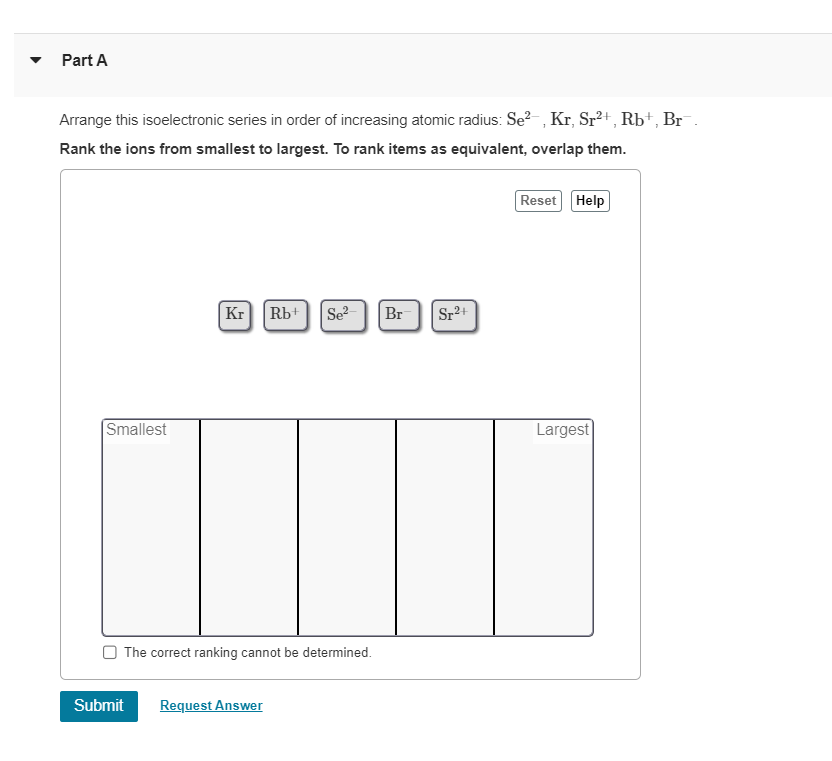Open the Request Answer link
This screenshot has height=761, width=832.
click(210, 705)
